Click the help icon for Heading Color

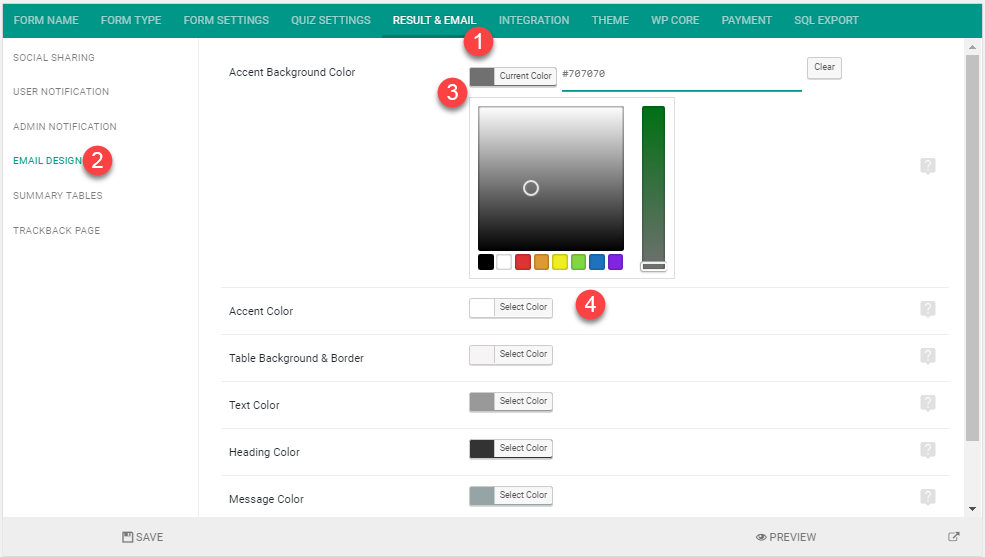[928, 450]
